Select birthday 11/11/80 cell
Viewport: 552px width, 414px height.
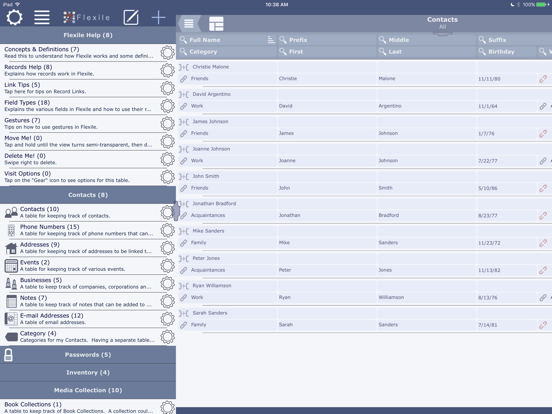[x=507, y=79]
